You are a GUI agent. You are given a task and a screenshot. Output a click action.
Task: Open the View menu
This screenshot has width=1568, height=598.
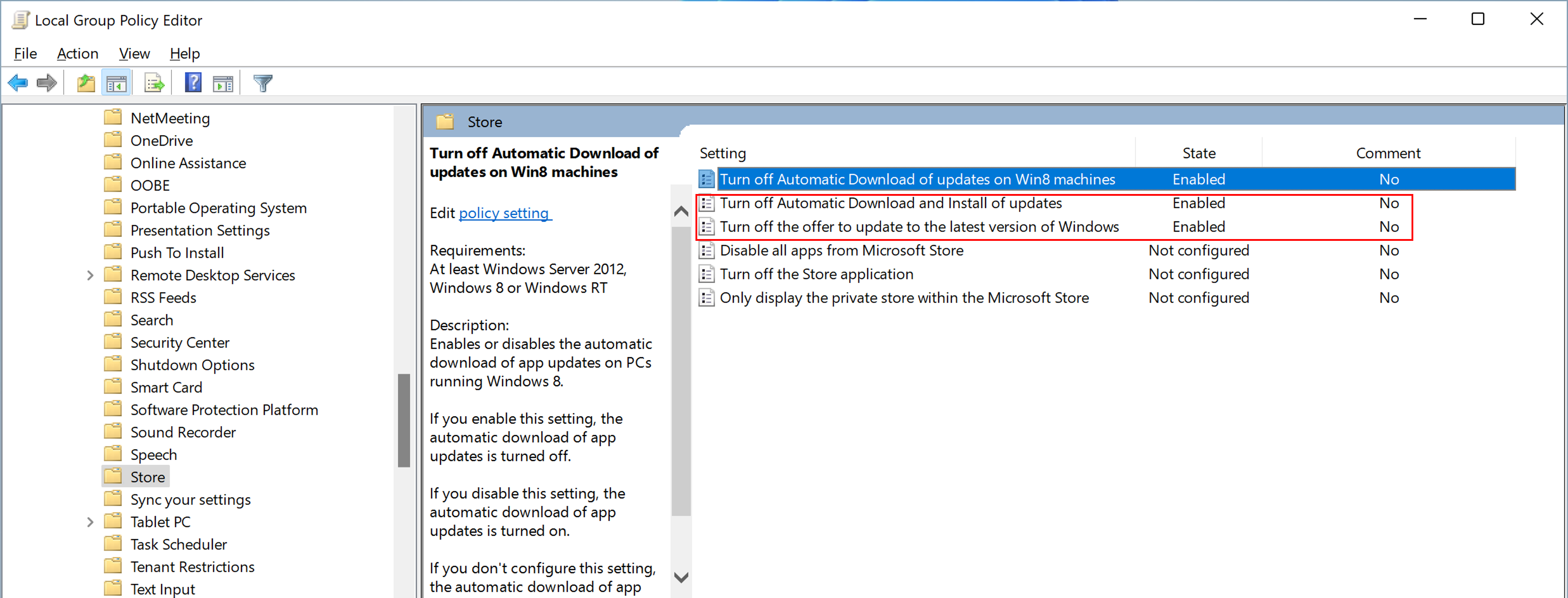[134, 54]
